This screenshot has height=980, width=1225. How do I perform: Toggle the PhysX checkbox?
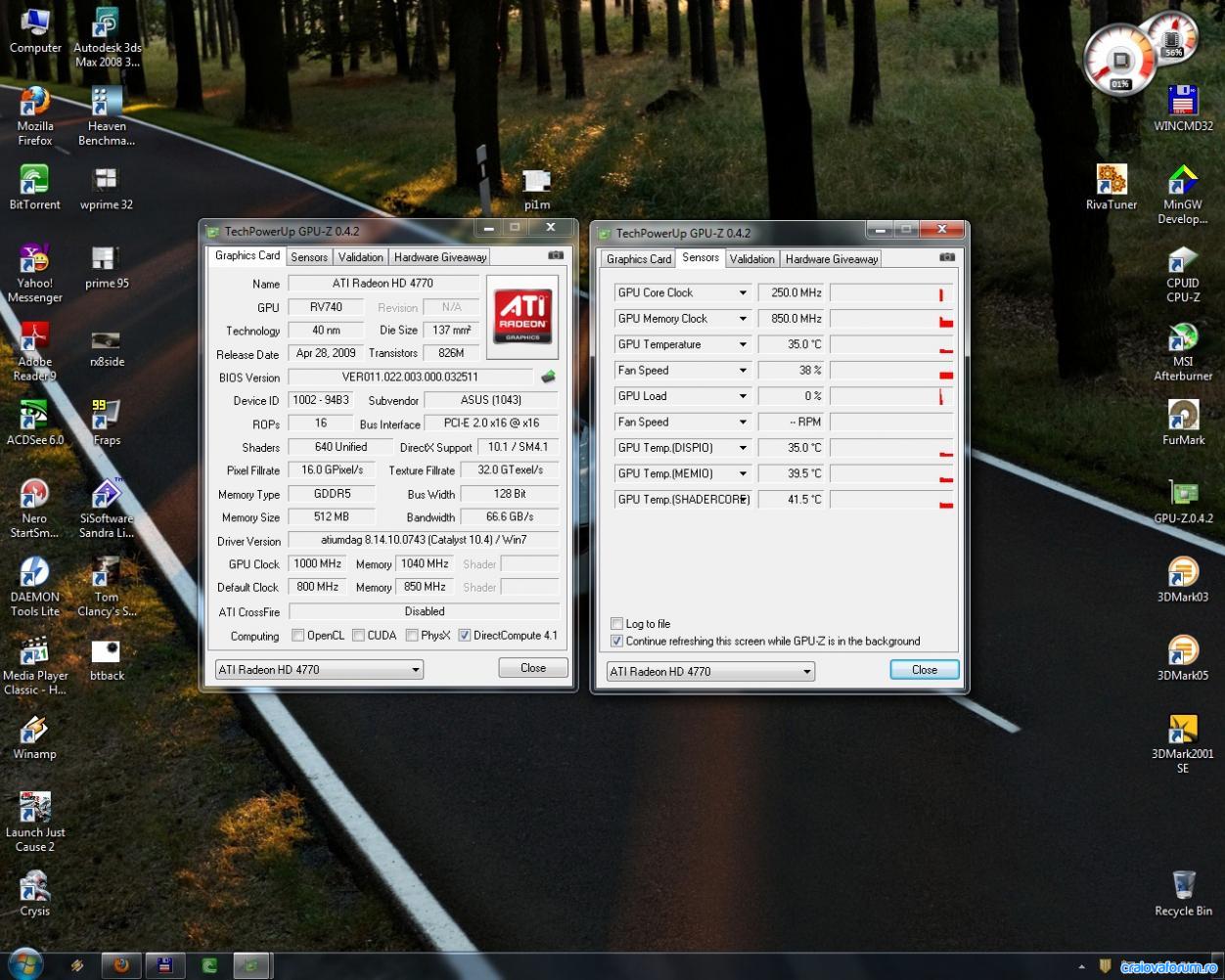click(x=412, y=636)
